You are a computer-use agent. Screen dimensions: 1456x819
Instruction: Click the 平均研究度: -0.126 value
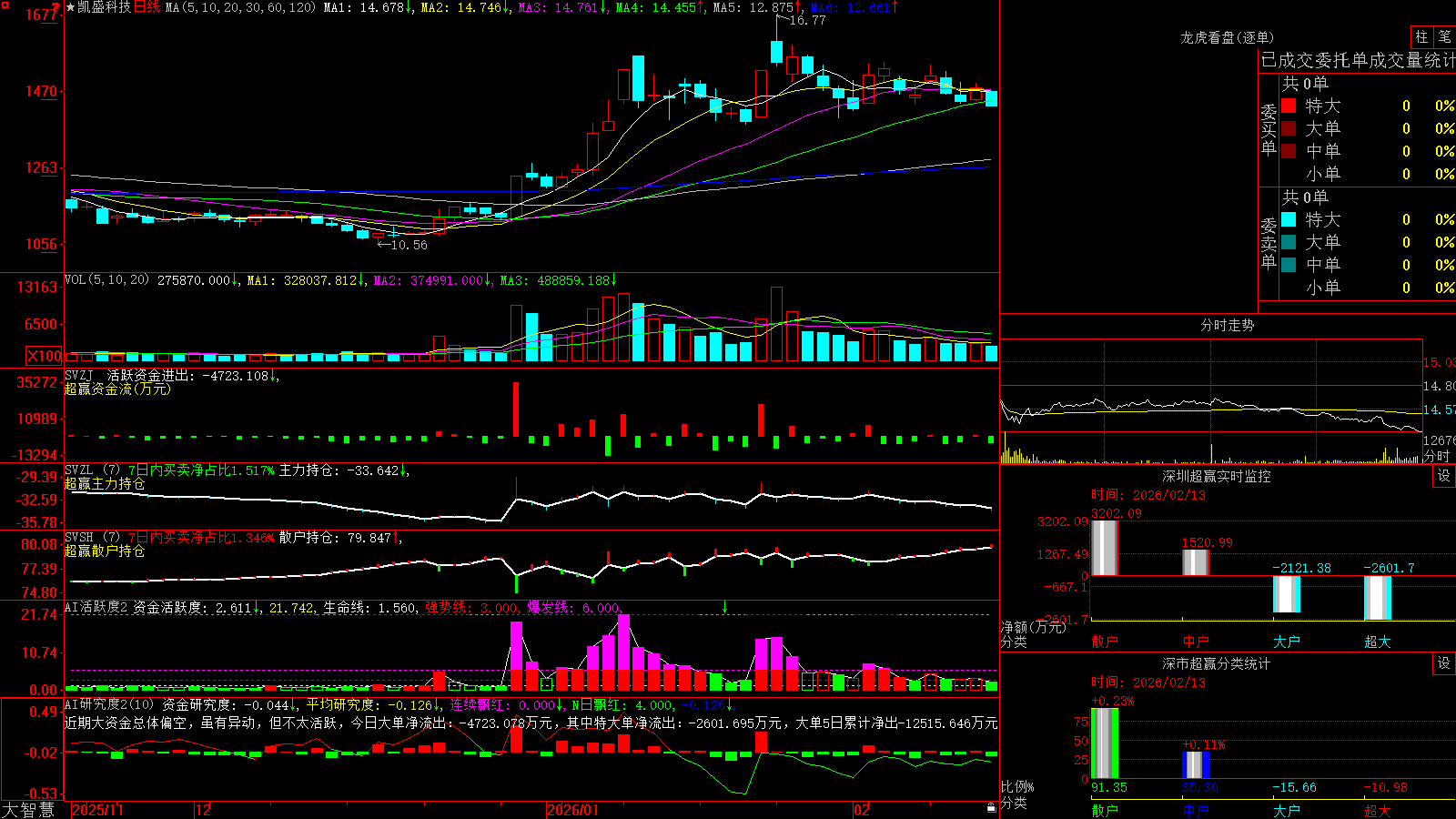372,704
